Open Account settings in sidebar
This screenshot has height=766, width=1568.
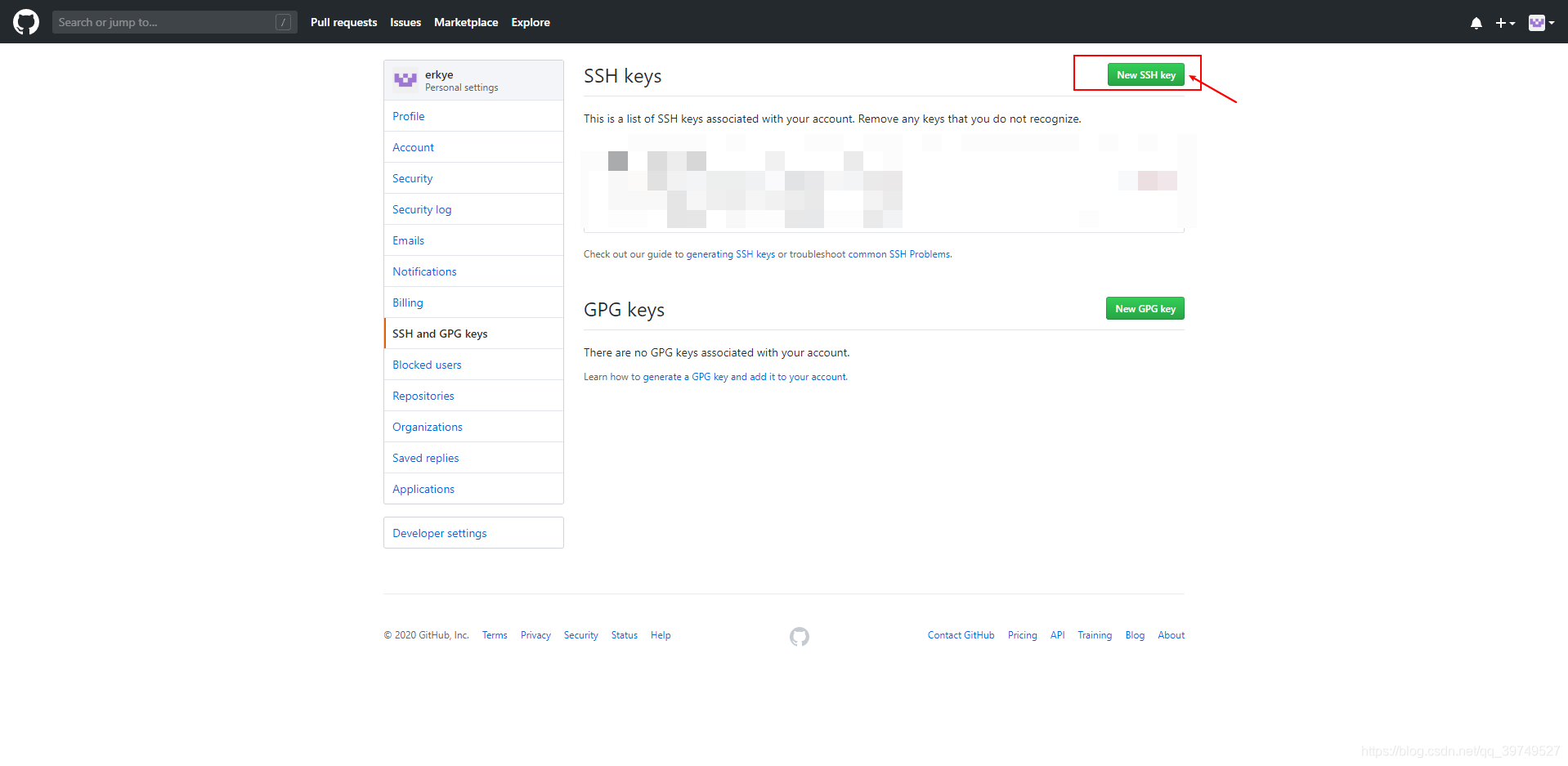pos(473,147)
